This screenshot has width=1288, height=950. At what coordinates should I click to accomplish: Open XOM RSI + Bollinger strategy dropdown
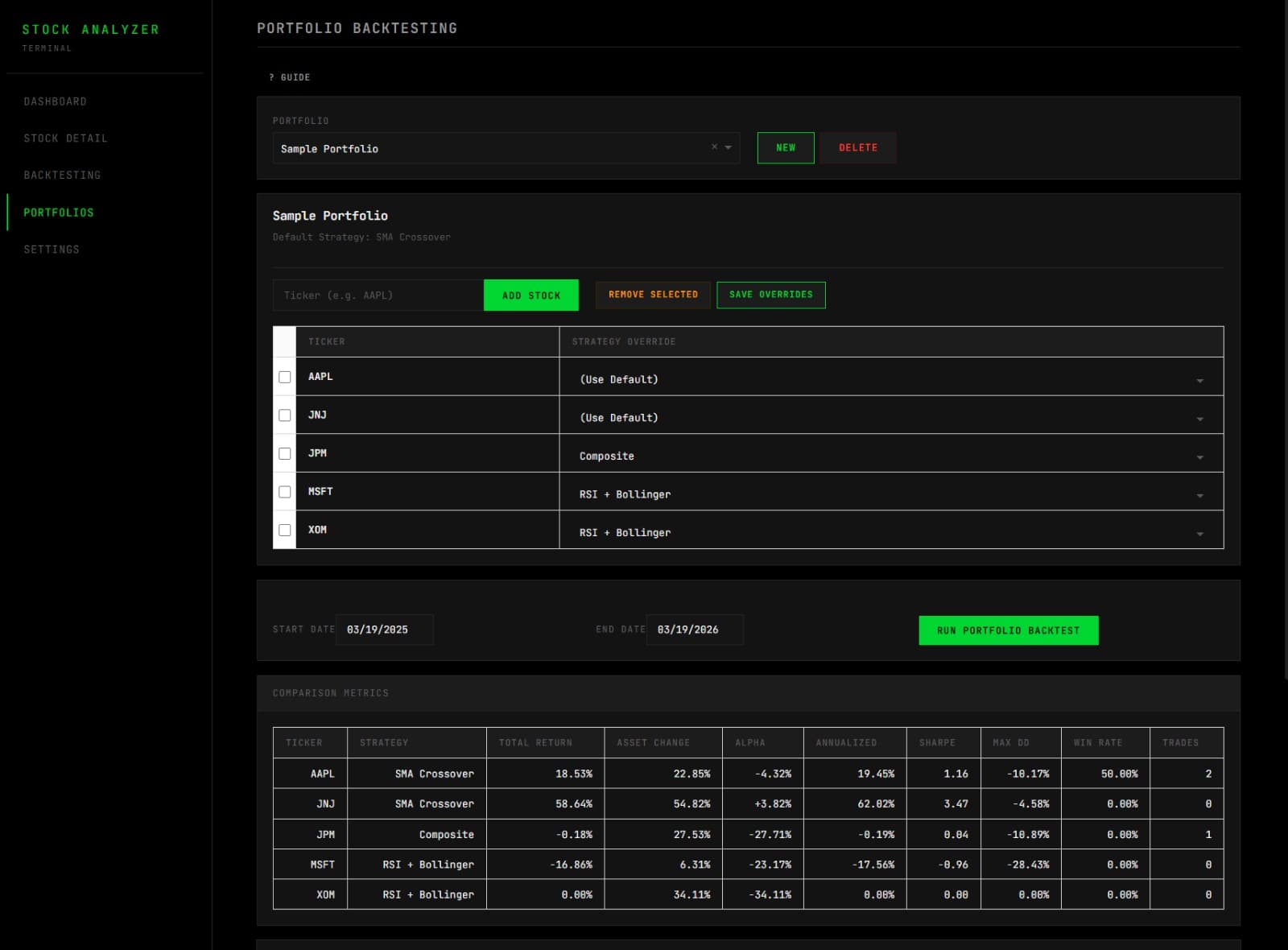coord(891,532)
